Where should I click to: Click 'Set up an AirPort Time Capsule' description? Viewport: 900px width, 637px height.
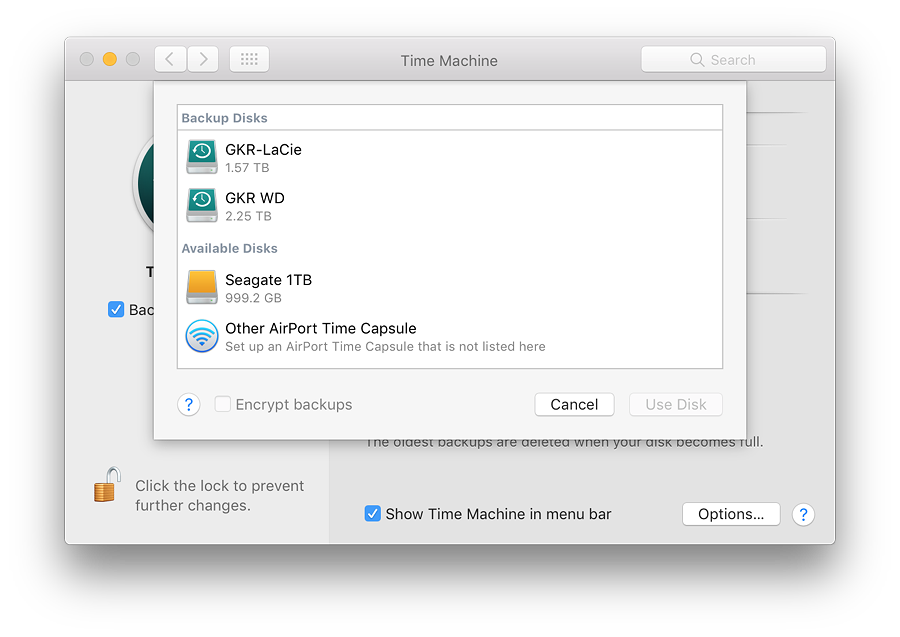coord(385,347)
